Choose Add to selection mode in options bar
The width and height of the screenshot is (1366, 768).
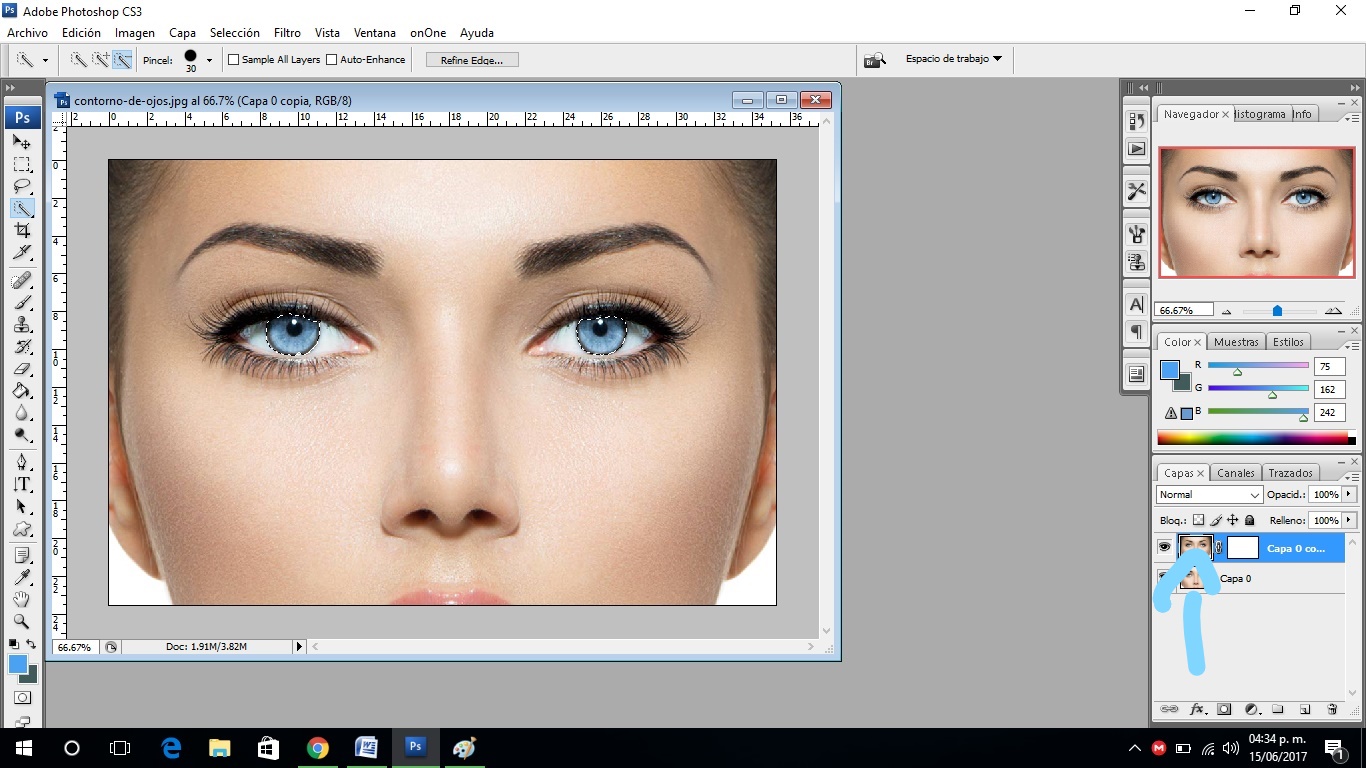click(100, 60)
